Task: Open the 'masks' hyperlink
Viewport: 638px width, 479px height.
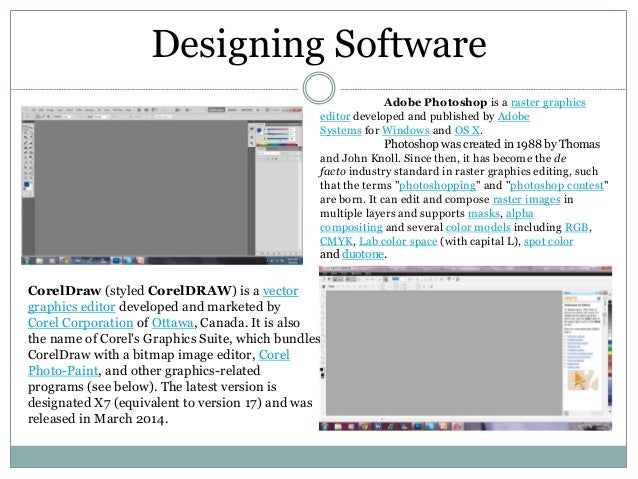Action: (x=484, y=213)
